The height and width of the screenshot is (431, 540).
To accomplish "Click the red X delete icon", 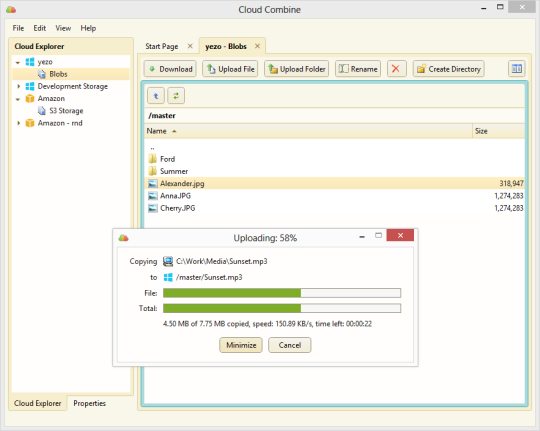I will [x=396, y=69].
